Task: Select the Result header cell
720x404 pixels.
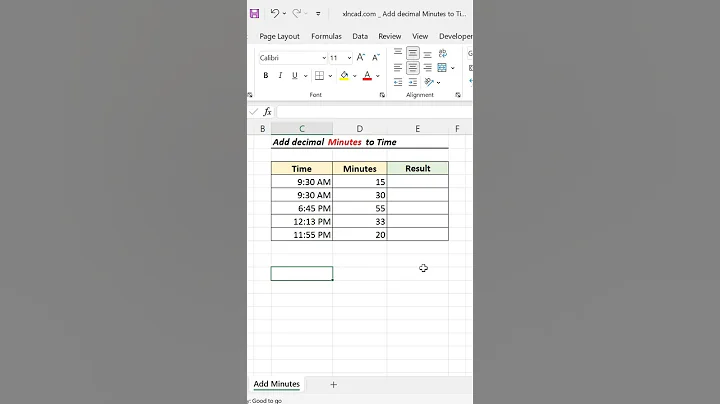Action: pos(418,168)
